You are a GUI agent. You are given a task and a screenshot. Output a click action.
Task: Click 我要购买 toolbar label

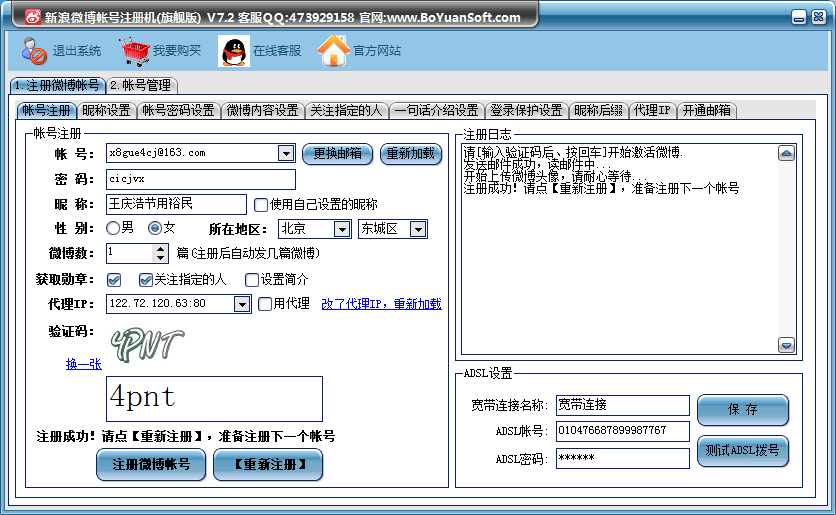pos(177,51)
